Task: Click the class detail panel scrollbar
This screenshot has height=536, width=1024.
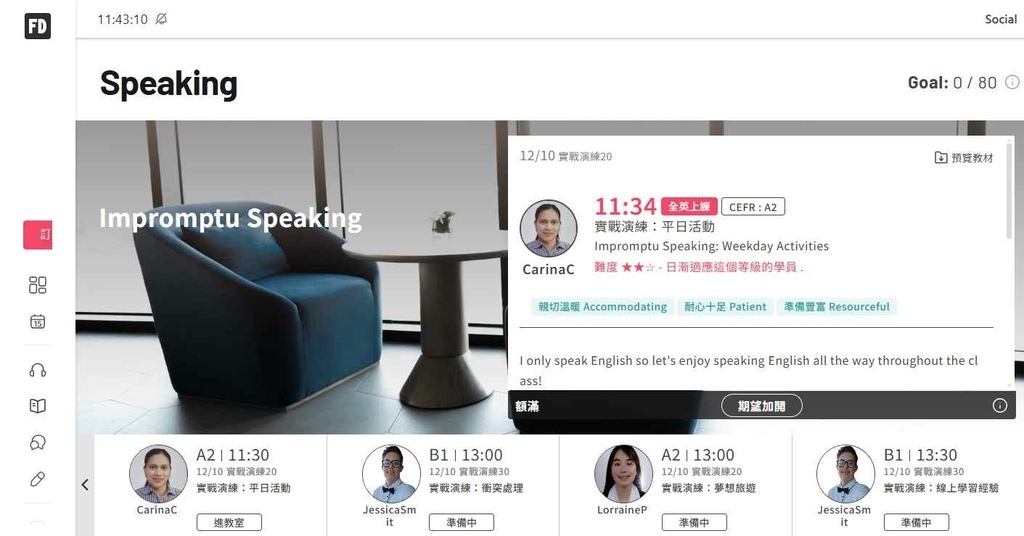Action: point(1010,191)
